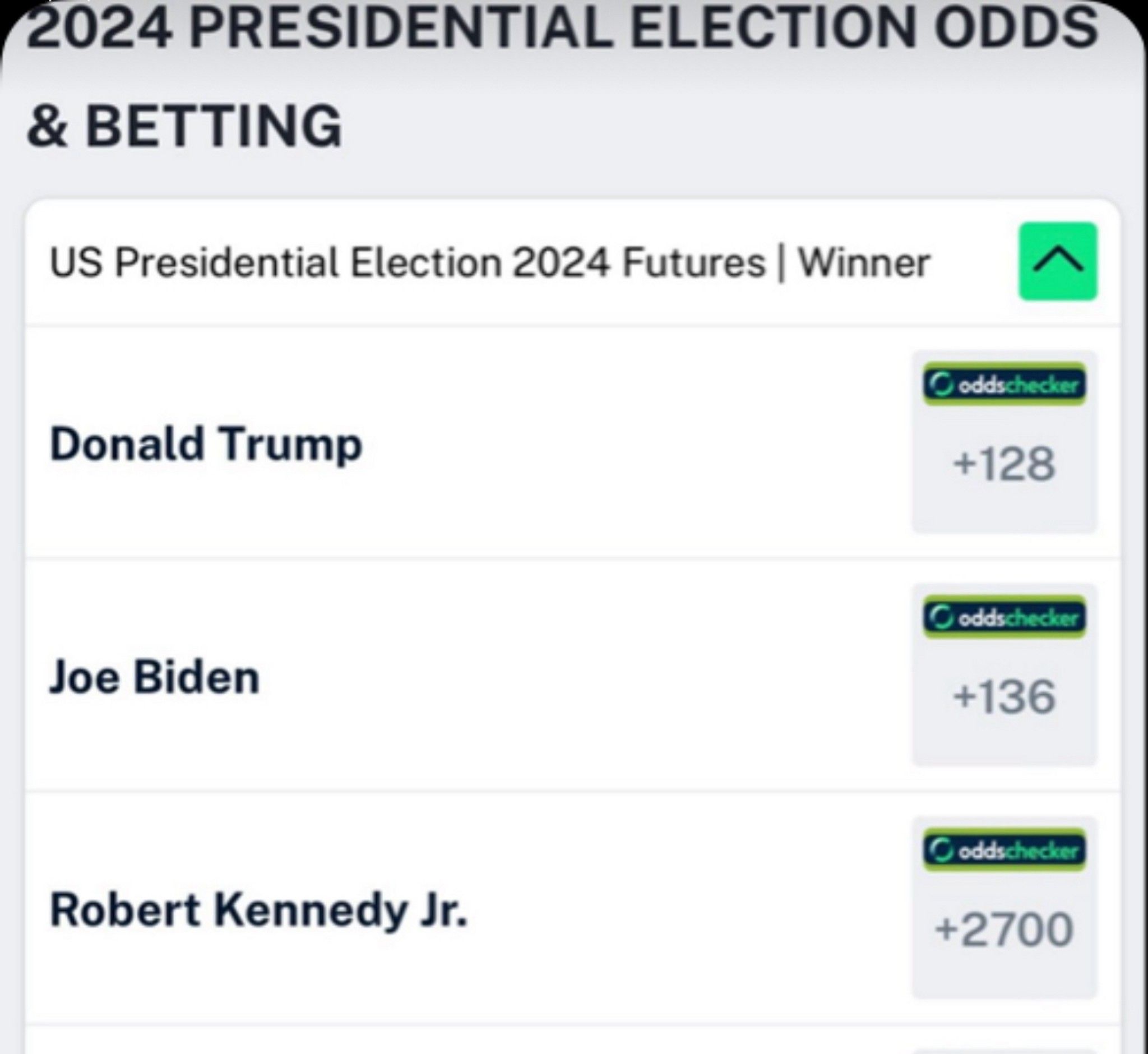Screen dimensions: 1148x1054
Task: Click the circular emblem in Kennedy's oddschecker logo
Action: (939, 850)
